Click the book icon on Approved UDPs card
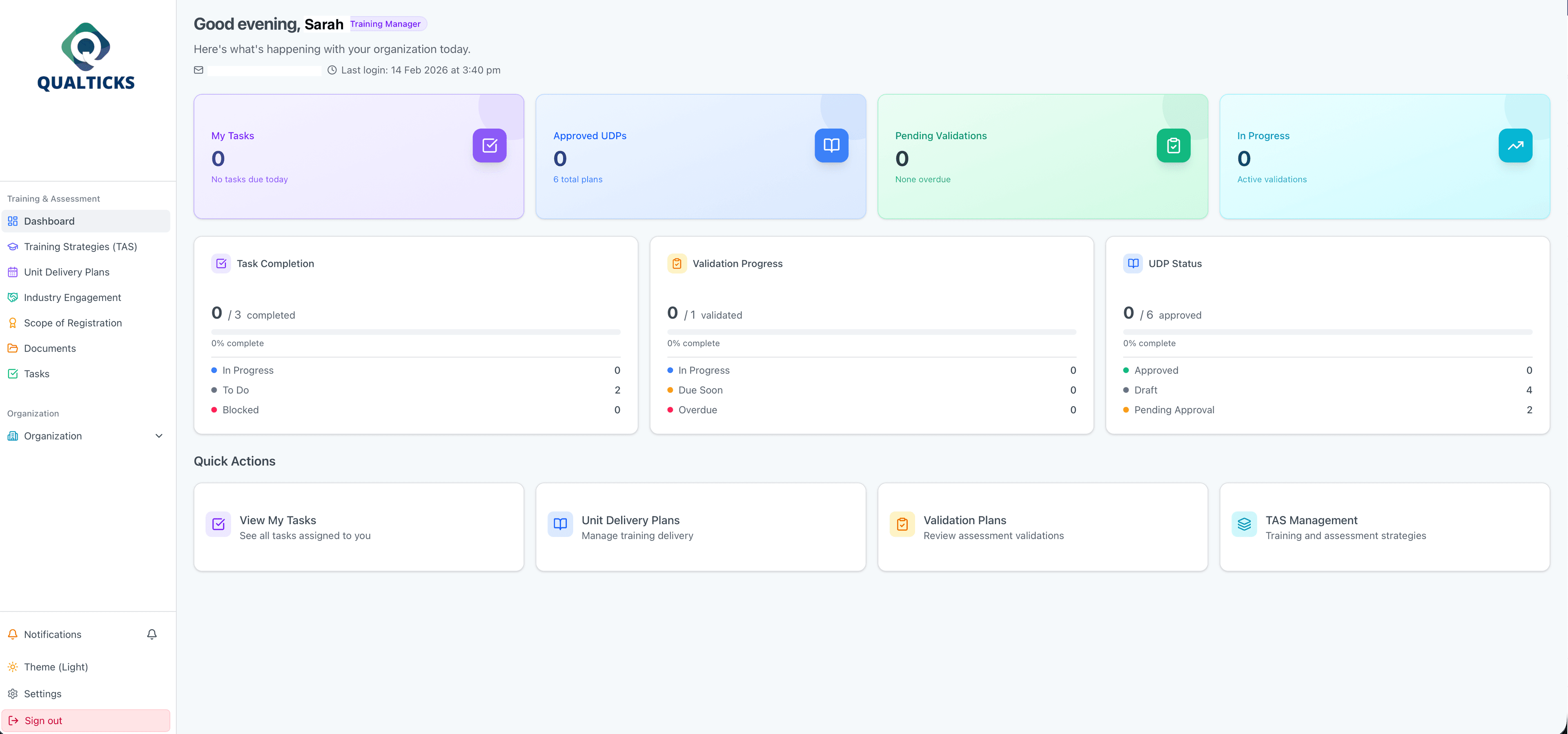This screenshot has width=1568, height=734. (x=831, y=145)
